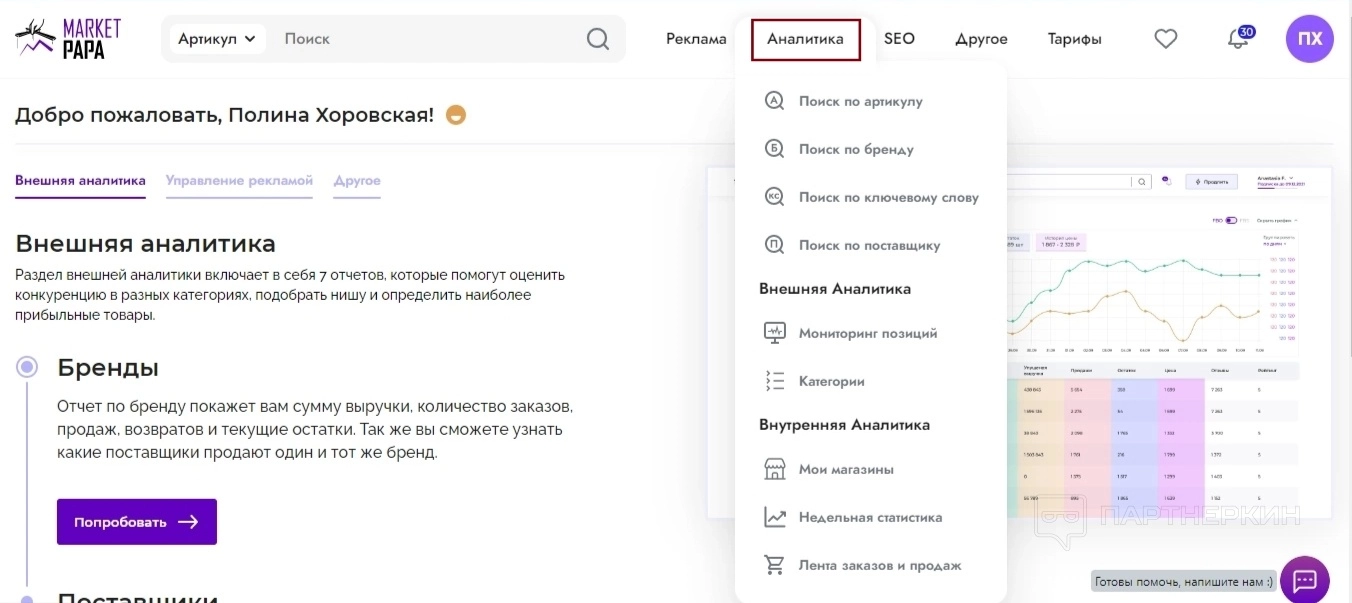
Task: Click the "Попробовать" button
Action: 137,522
